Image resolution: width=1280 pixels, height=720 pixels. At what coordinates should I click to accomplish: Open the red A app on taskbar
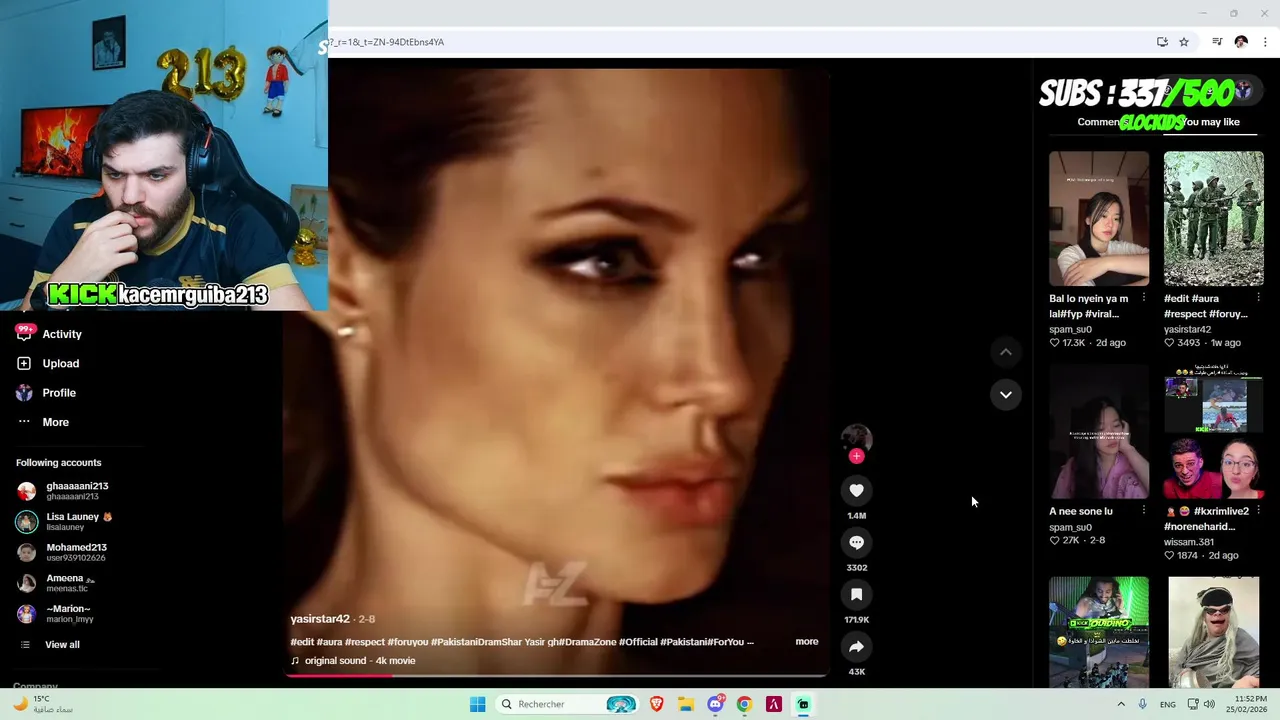(x=774, y=704)
